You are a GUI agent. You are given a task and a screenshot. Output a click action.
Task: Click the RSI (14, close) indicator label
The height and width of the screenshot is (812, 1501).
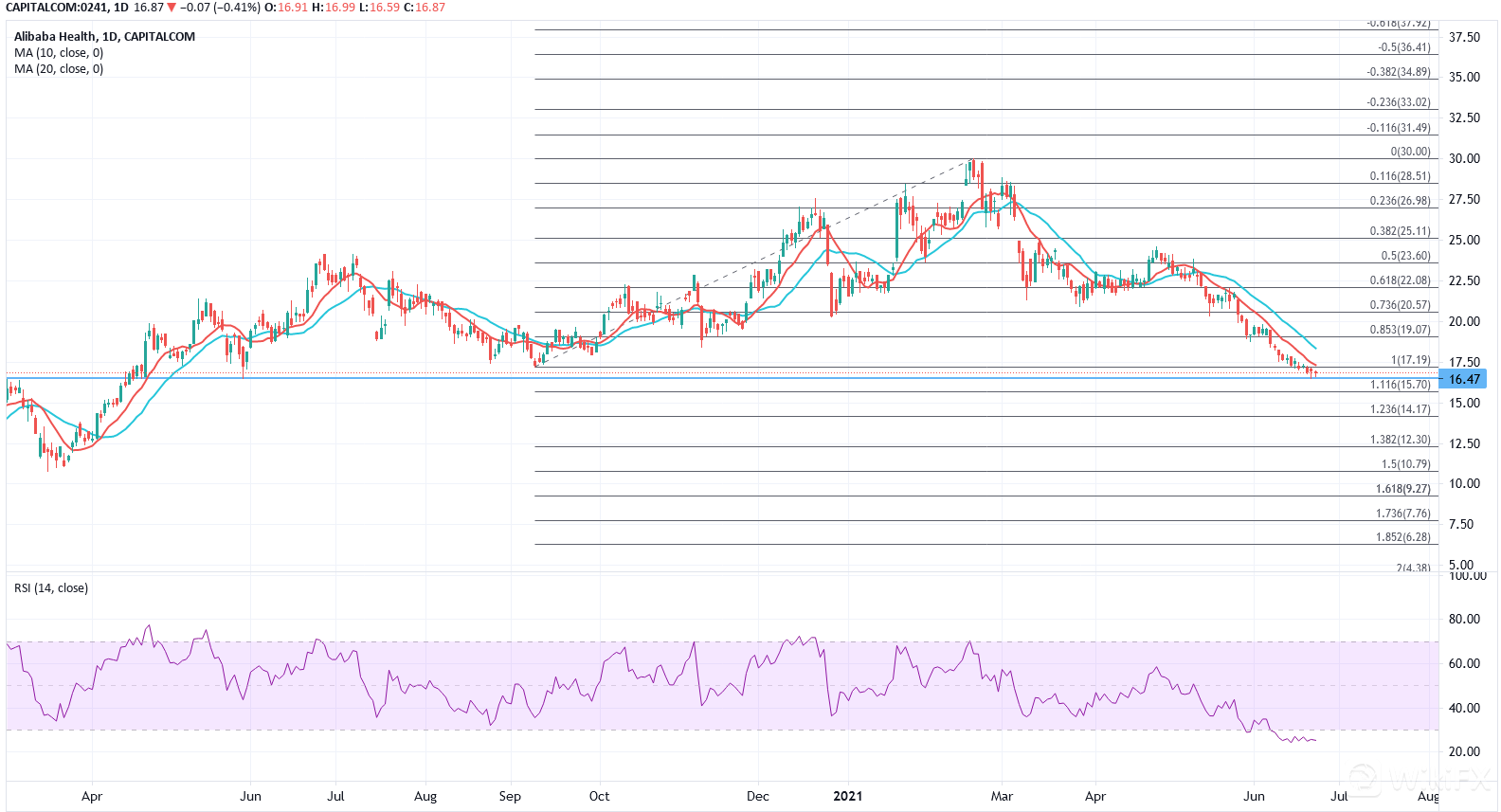51,588
